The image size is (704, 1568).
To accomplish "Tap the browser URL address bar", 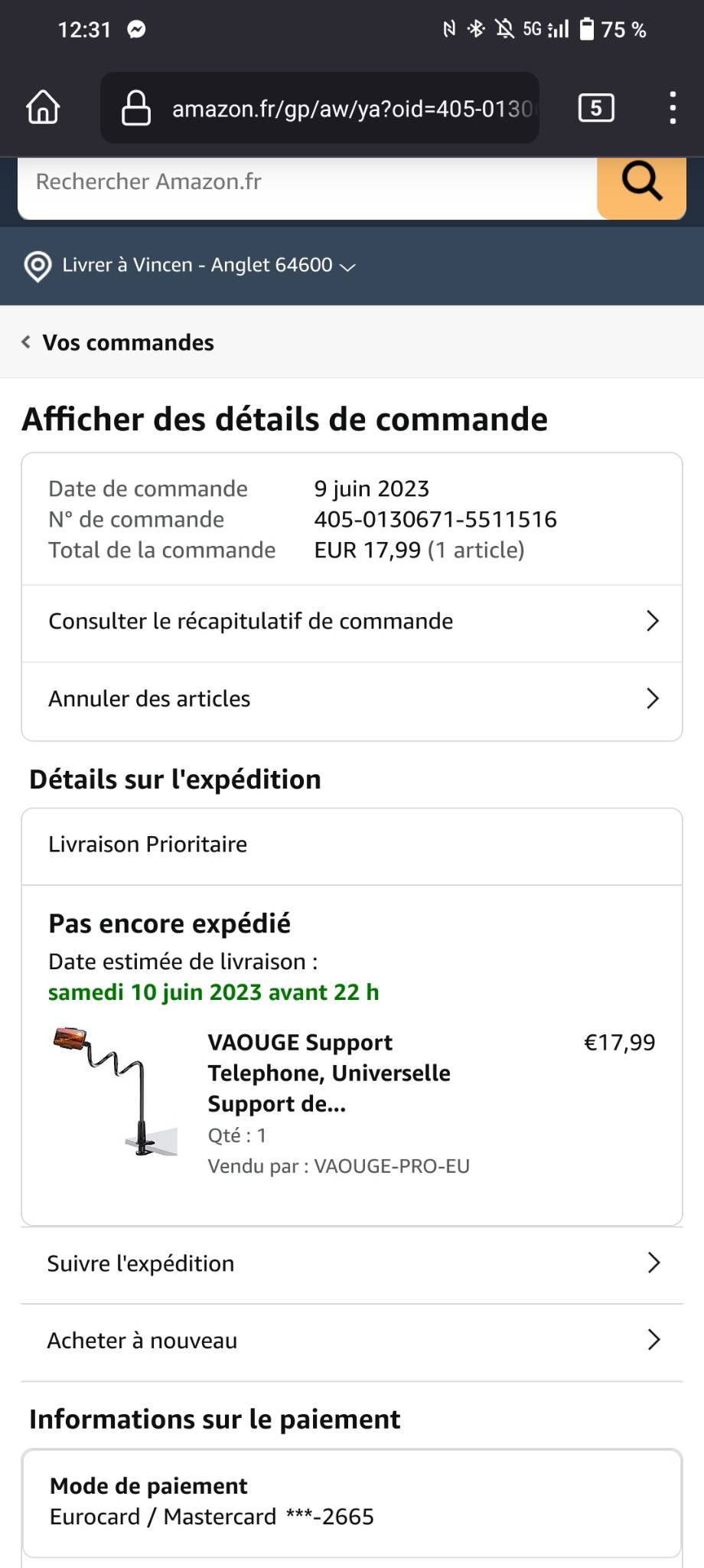I will [350, 109].
